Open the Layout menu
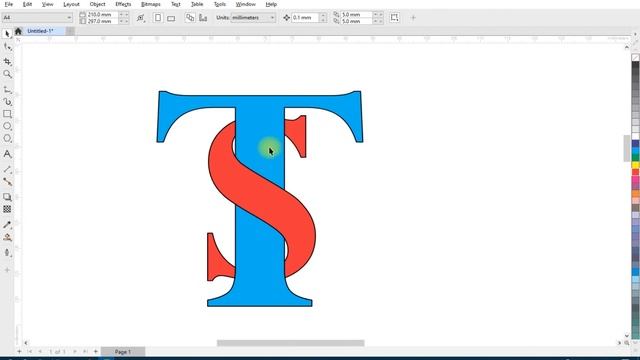This screenshot has height=360, width=640. (71, 4)
